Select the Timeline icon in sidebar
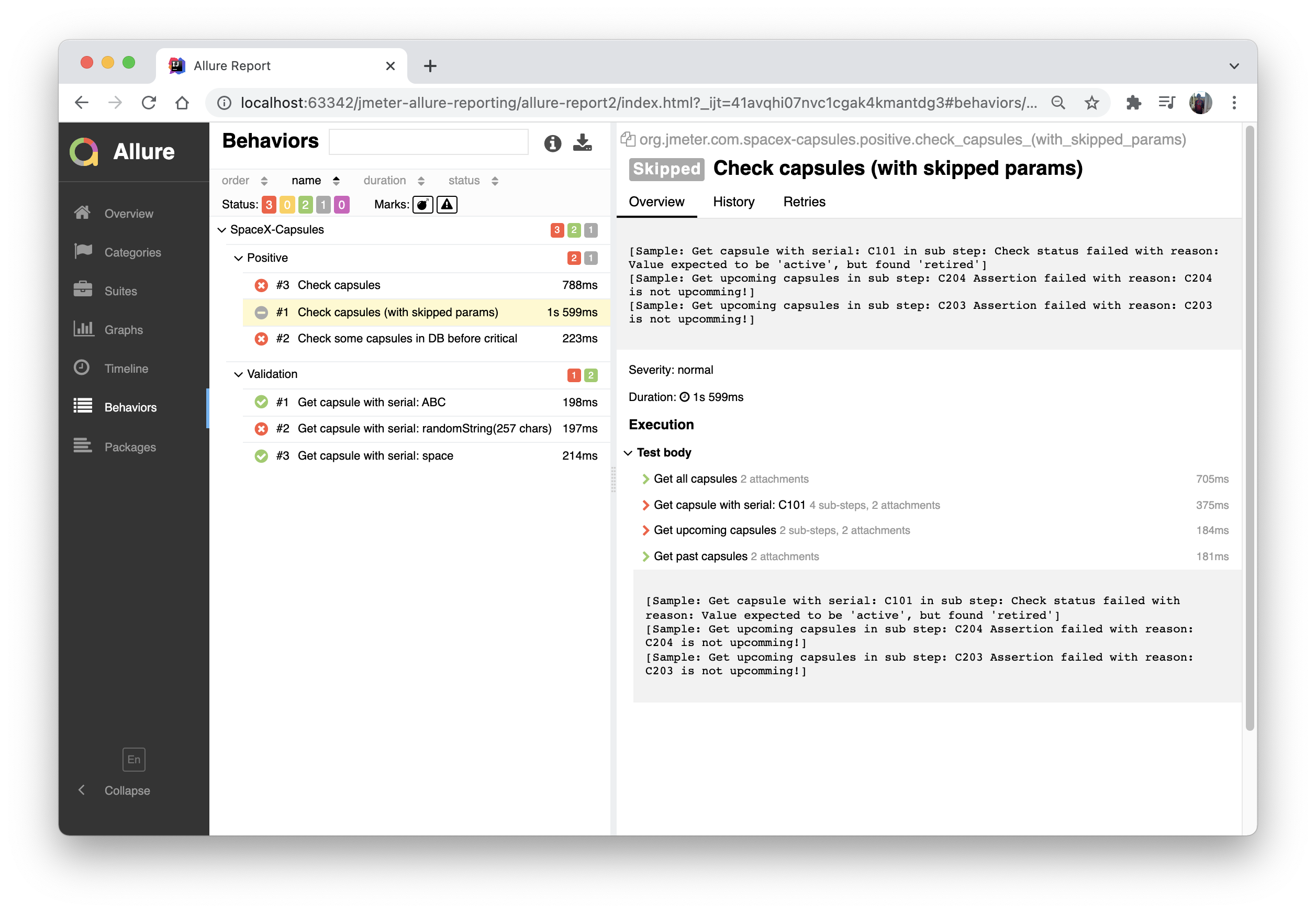This screenshot has height=913, width=1316. tap(83, 367)
